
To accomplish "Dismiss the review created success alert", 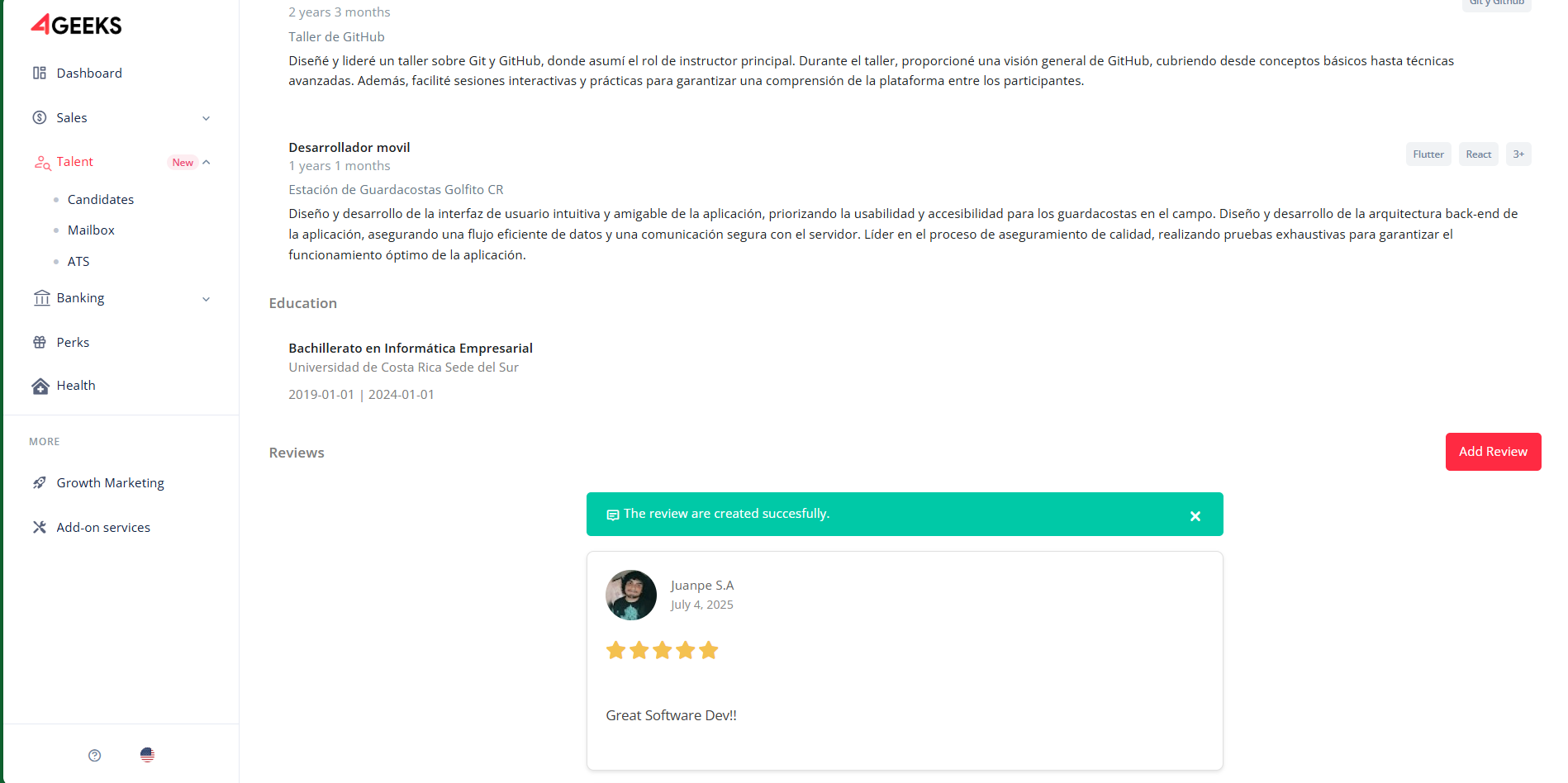I will click(x=1195, y=516).
